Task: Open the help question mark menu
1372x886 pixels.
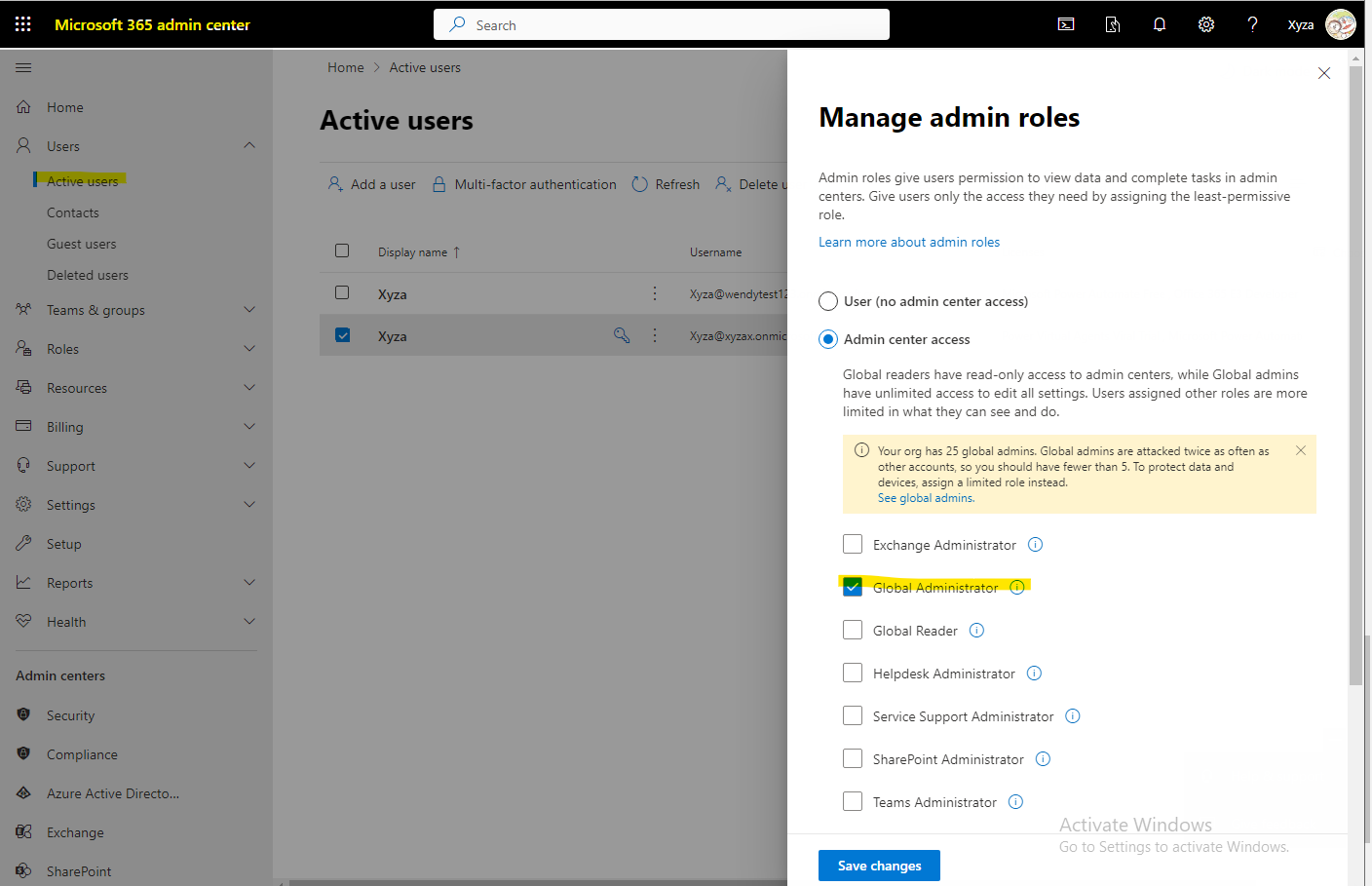Action: pos(1252,23)
